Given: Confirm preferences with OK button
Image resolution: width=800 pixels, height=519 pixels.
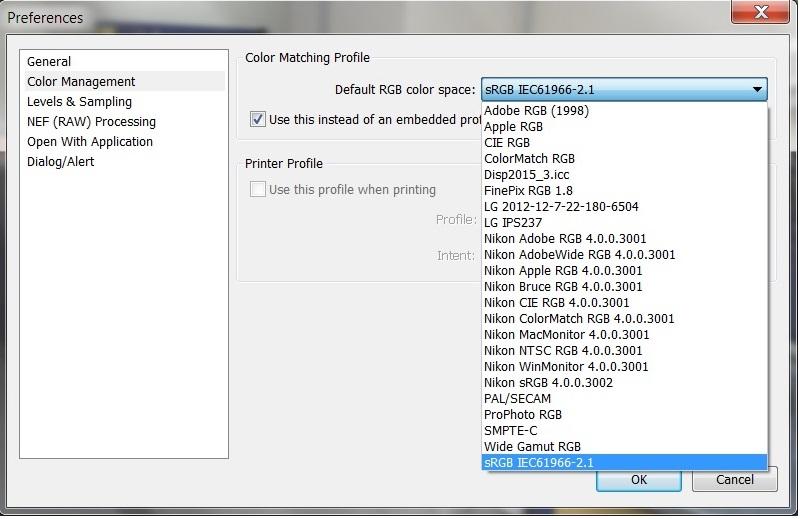Looking at the screenshot, I should click(639, 480).
